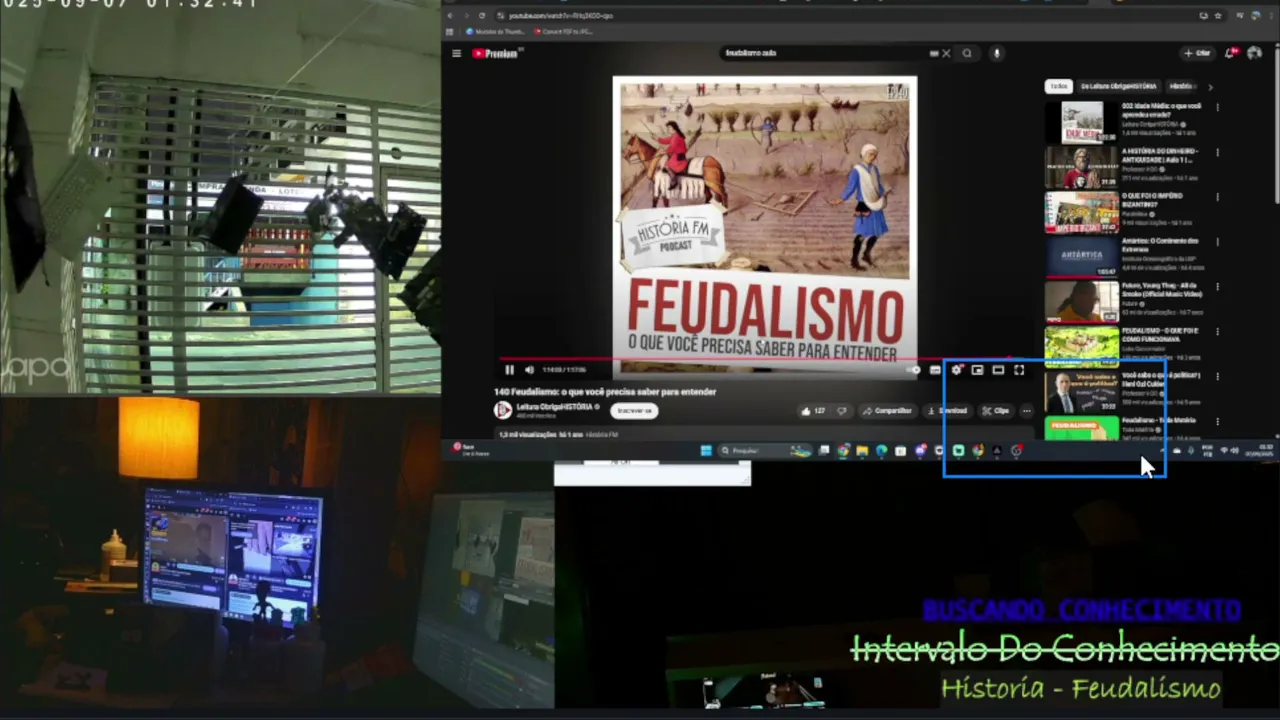The width and height of the screenshot is (1280, 720).
Task: Go to the YouTube Premium home logo
Action: point(496,53)
